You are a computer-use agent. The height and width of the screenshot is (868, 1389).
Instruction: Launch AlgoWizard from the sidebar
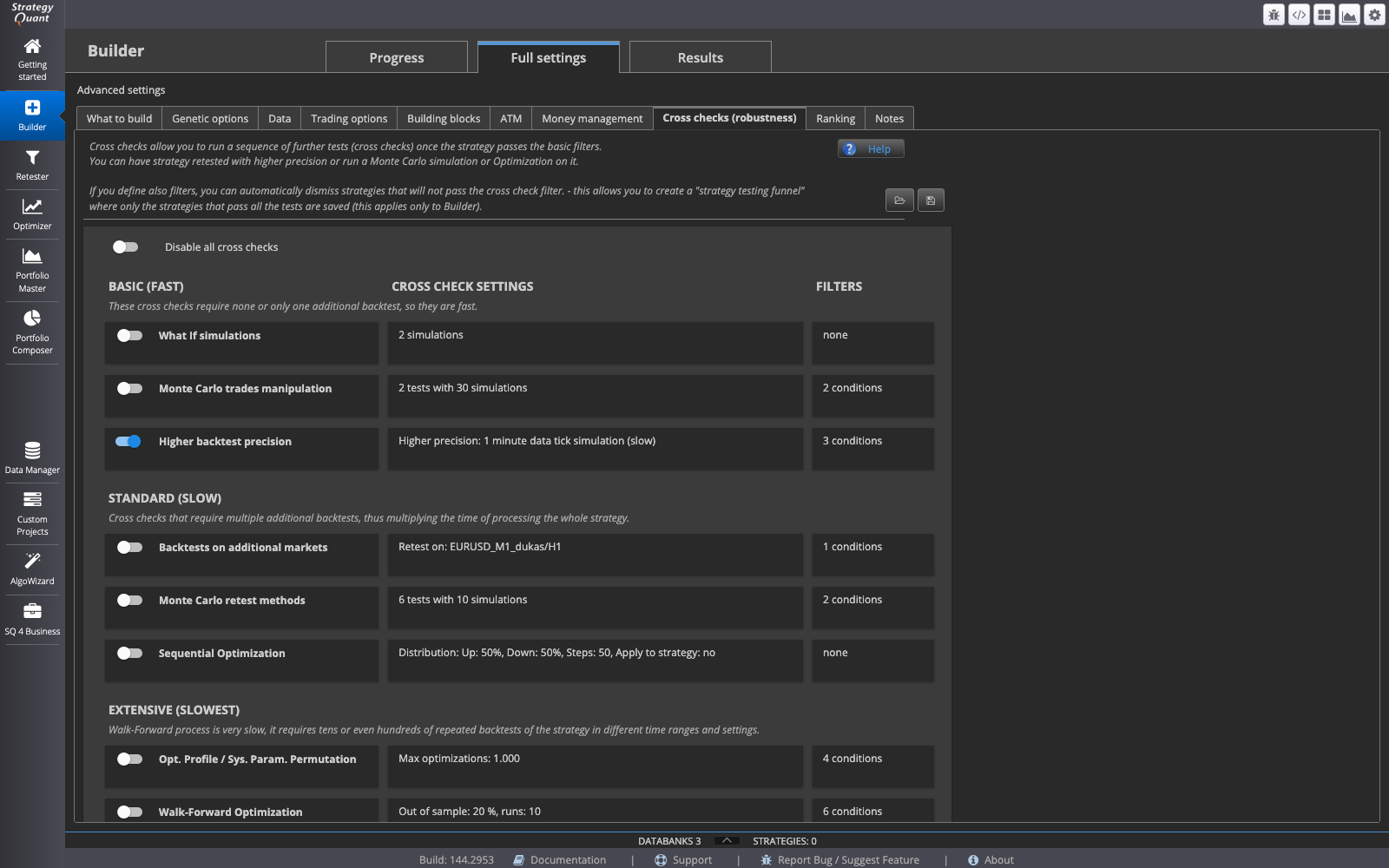tap(32, 569)
